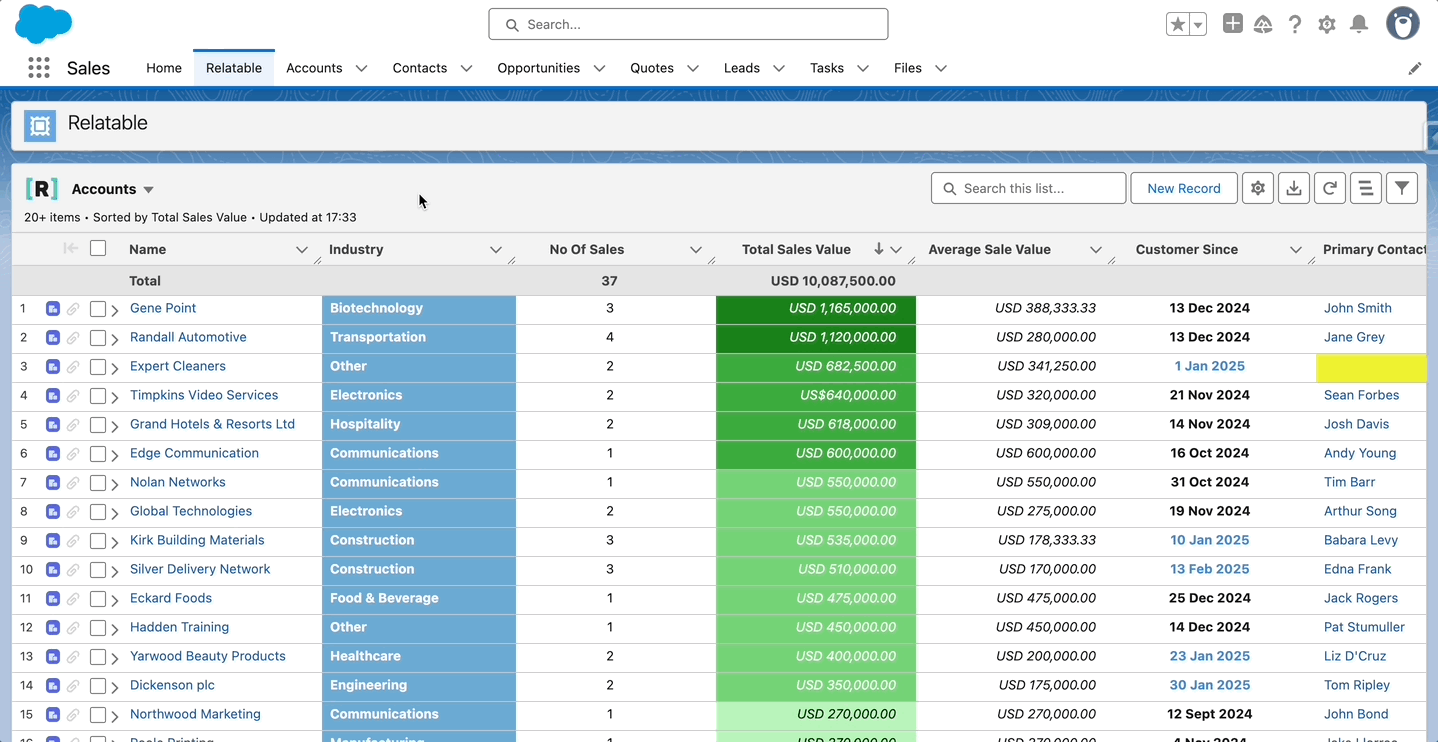Check the Northwood Marketing row checkbox
Screen dimensions: 1438x742
point(98,715)
